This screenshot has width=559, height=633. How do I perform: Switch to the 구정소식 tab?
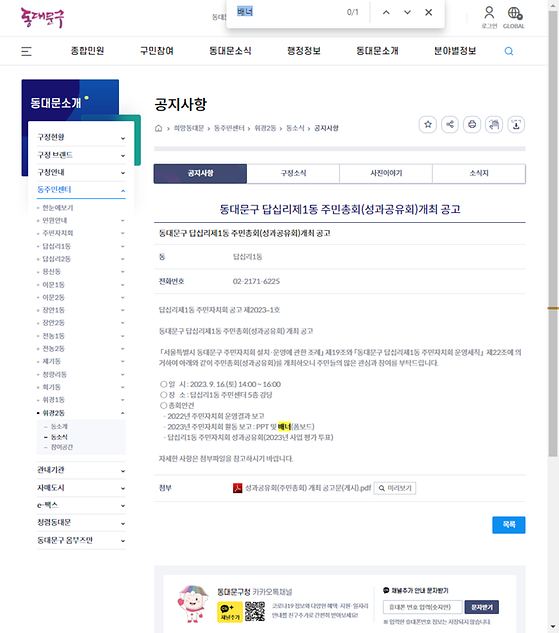[x=293, y=174]
